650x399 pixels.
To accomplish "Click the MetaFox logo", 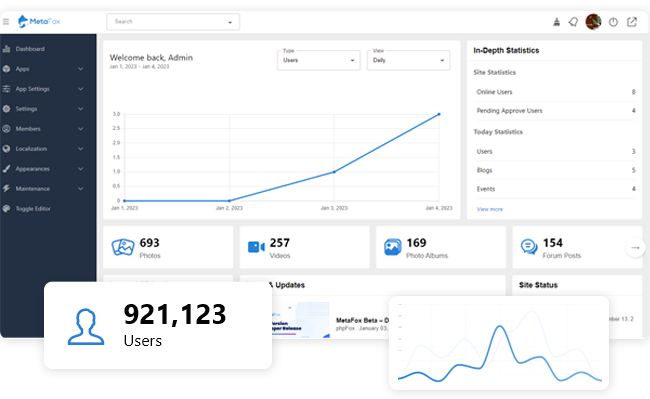I will click(39, 21).
